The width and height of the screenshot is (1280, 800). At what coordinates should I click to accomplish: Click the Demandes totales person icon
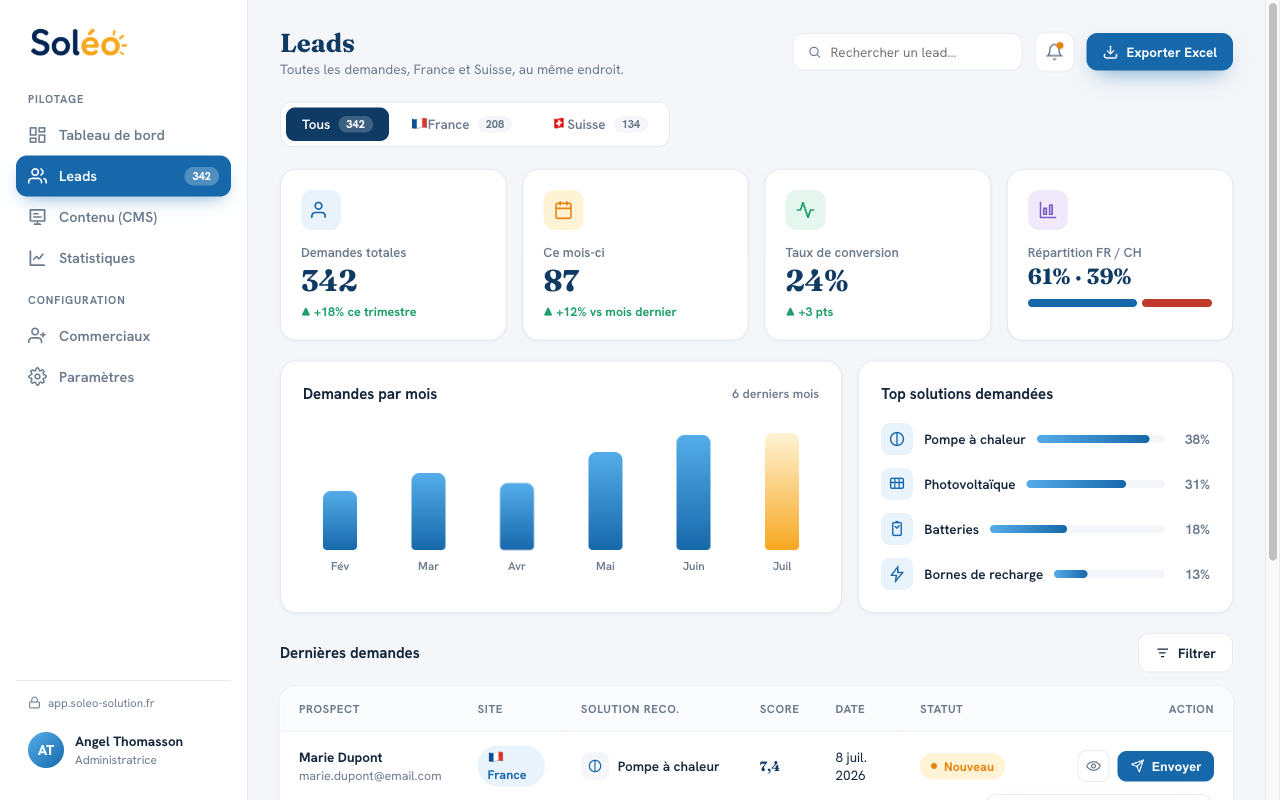[321, 210]
